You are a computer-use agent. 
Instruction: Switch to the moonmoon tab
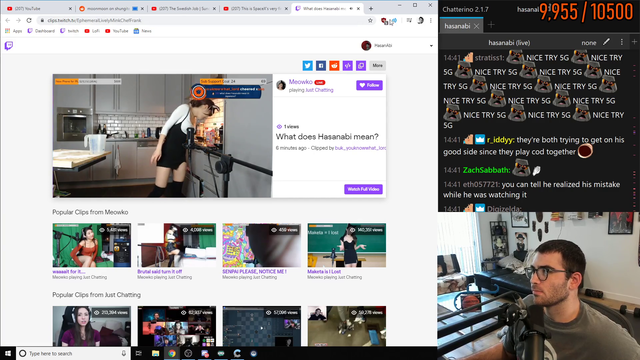[111, 8]
